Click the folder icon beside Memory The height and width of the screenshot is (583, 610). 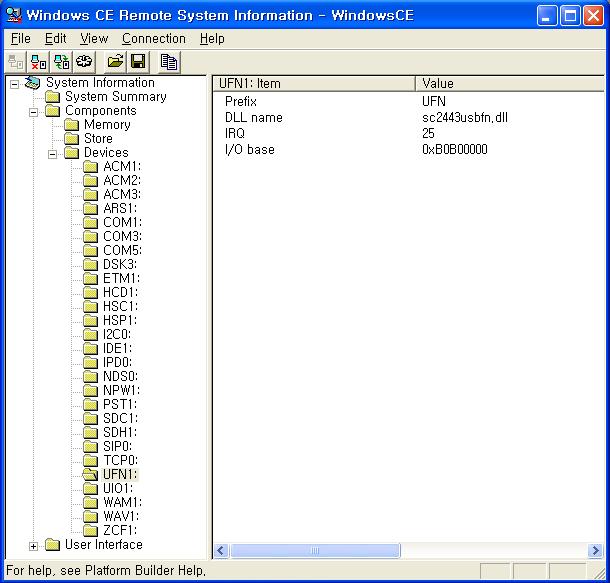click(72, 125)
